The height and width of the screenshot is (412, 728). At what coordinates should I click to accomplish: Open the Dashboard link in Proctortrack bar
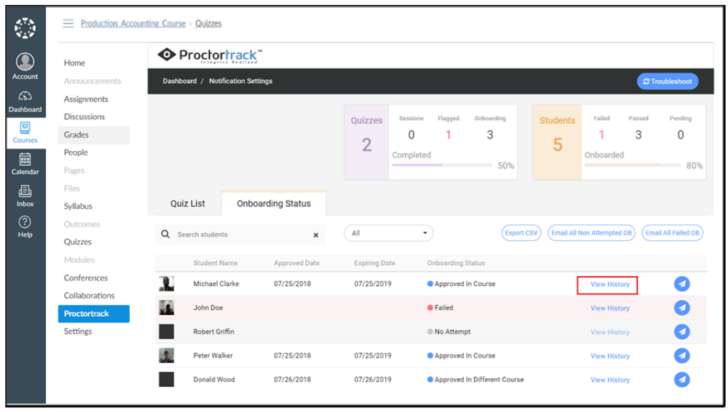coord(179,81)
